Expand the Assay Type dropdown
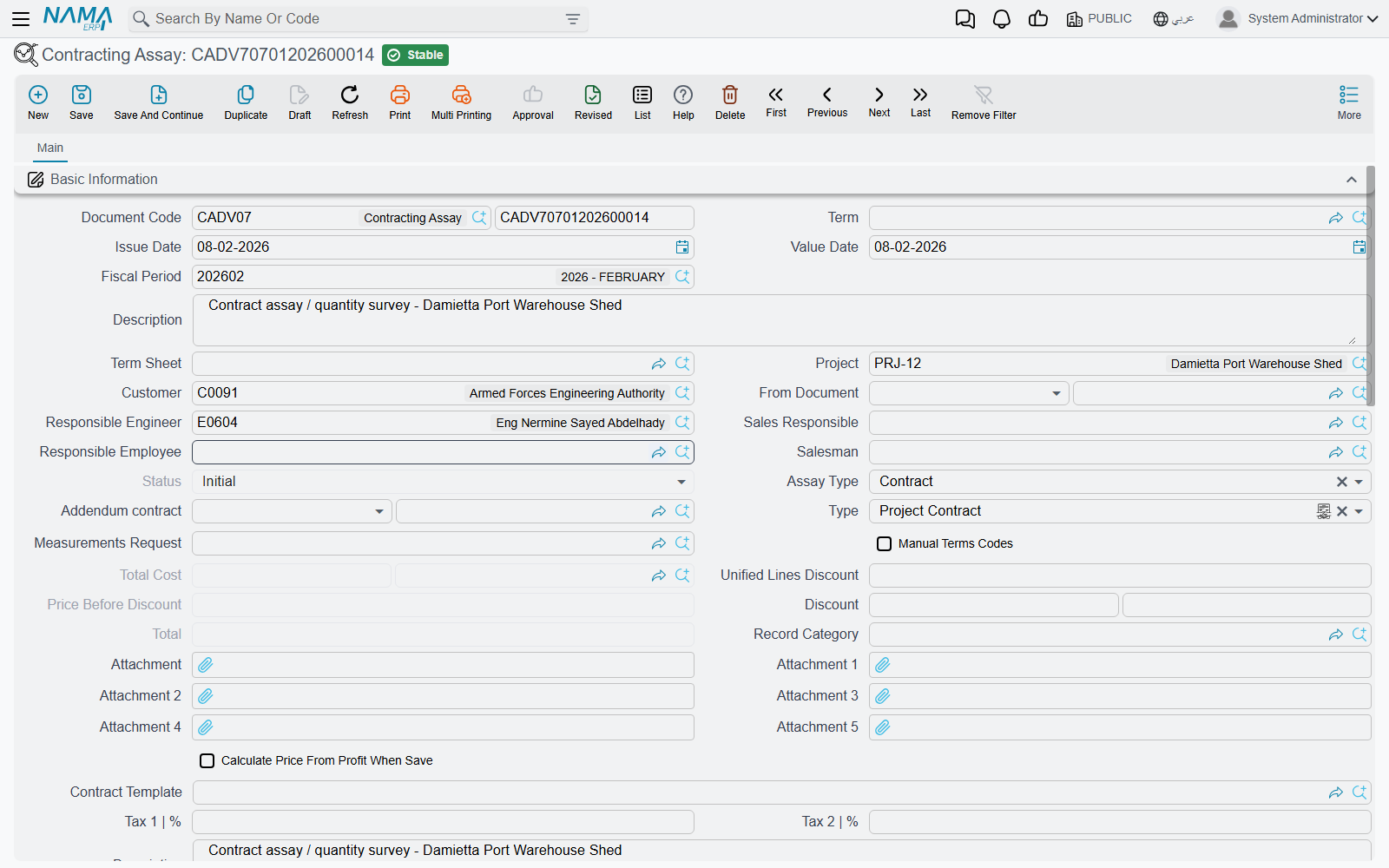Image resolution: width=1389 pixels, height=868 pixels. [1359, 482]
